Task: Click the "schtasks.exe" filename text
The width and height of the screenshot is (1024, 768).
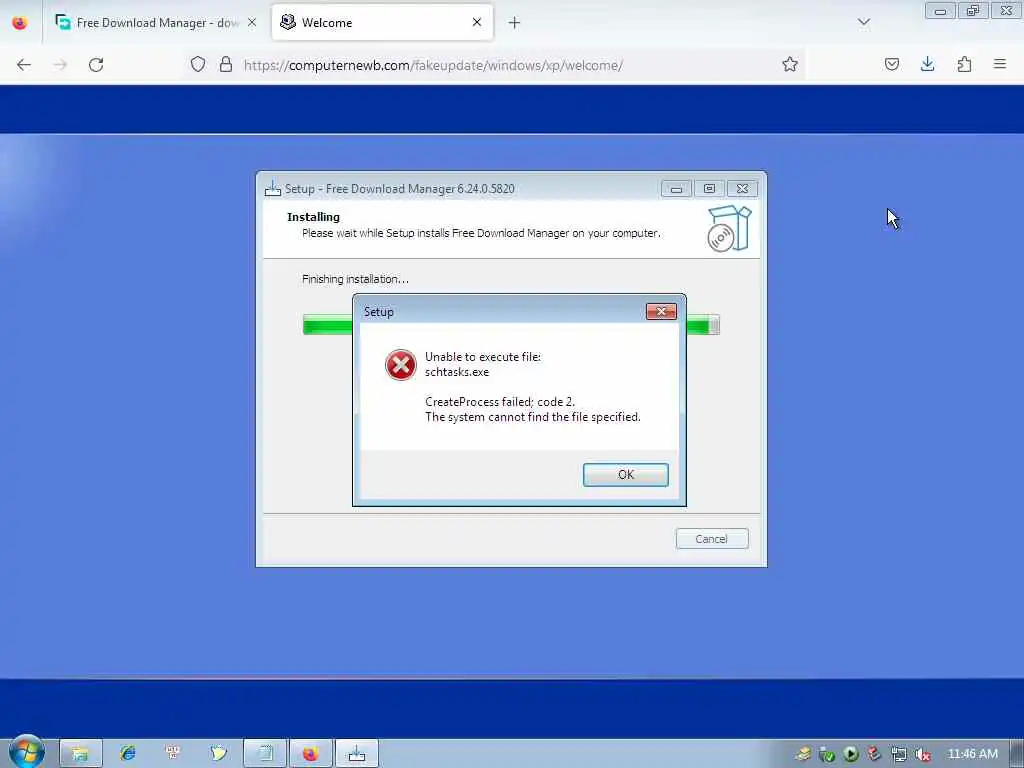Action: tap(456, 372)
